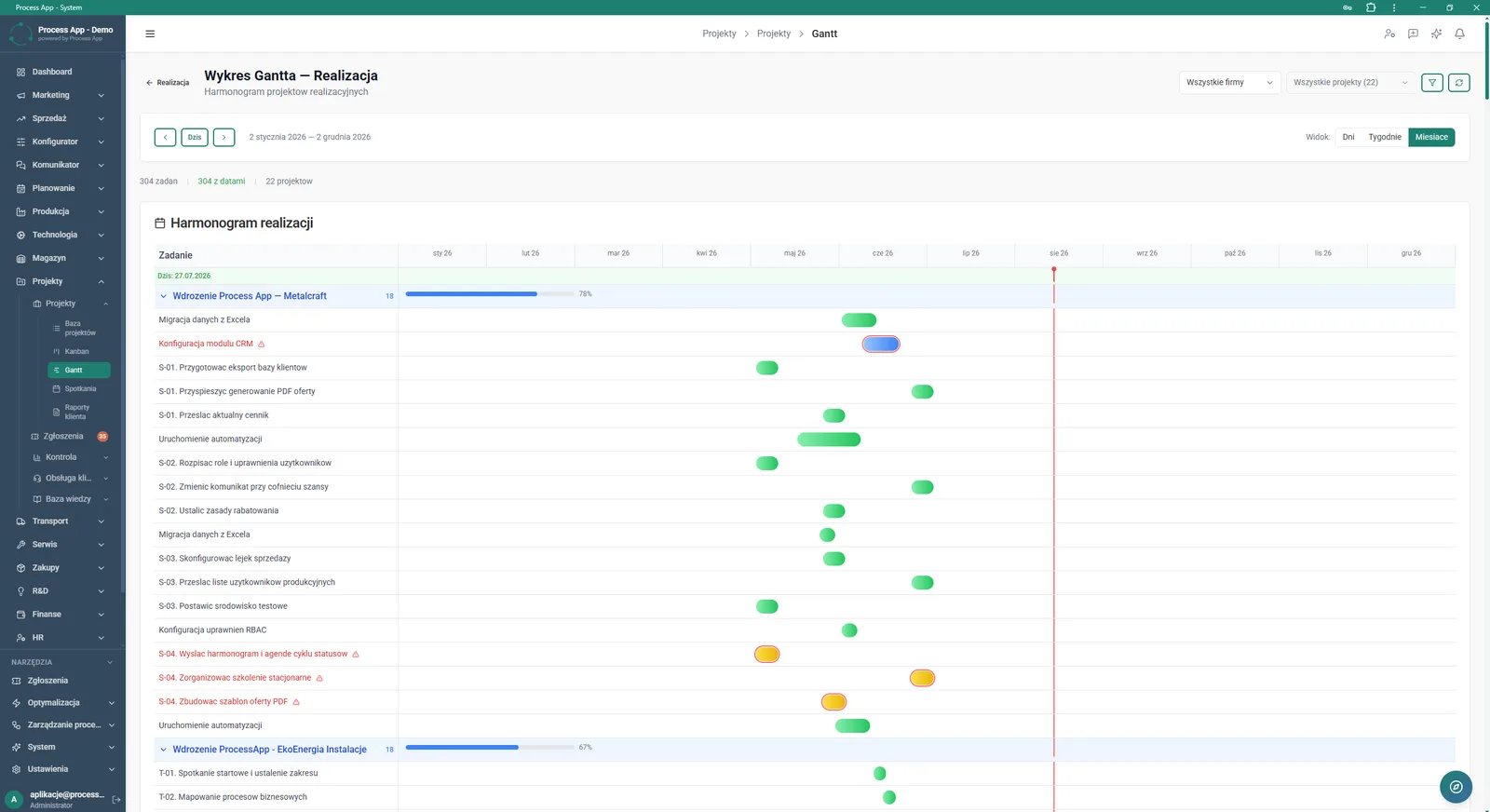Open Baza projektów submenu item
The image size is (1490, 812).
pyautogui.click(x=79, y=328)
